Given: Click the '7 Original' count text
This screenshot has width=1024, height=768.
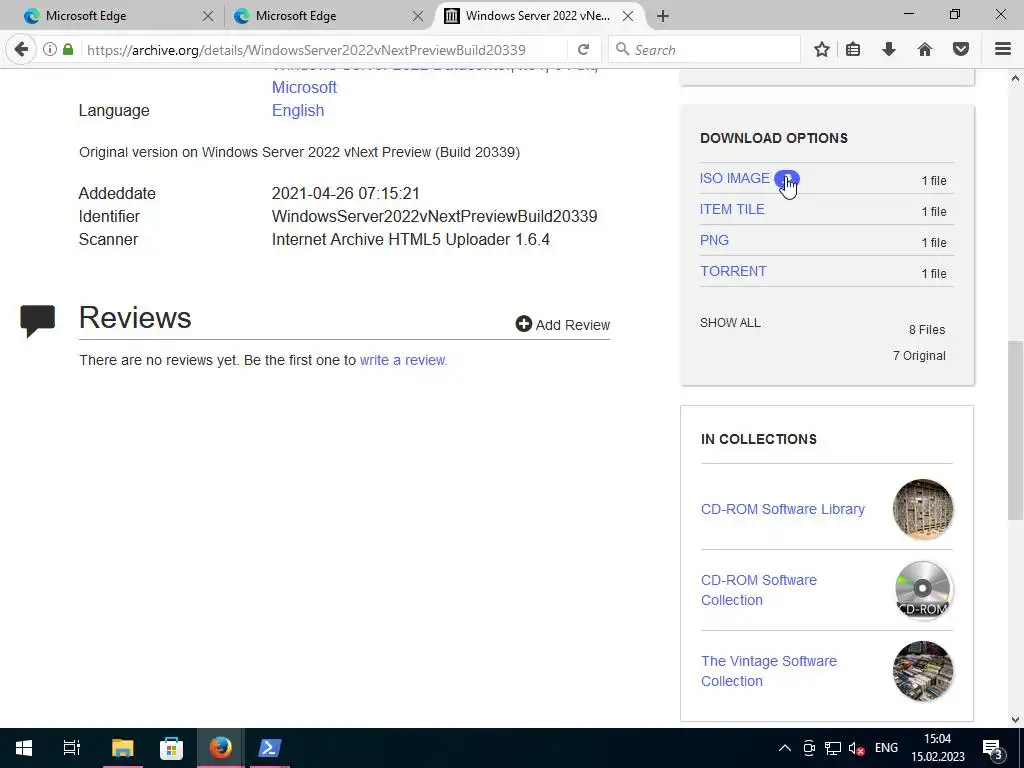Looking at the screenshot, I should [919, 356].
